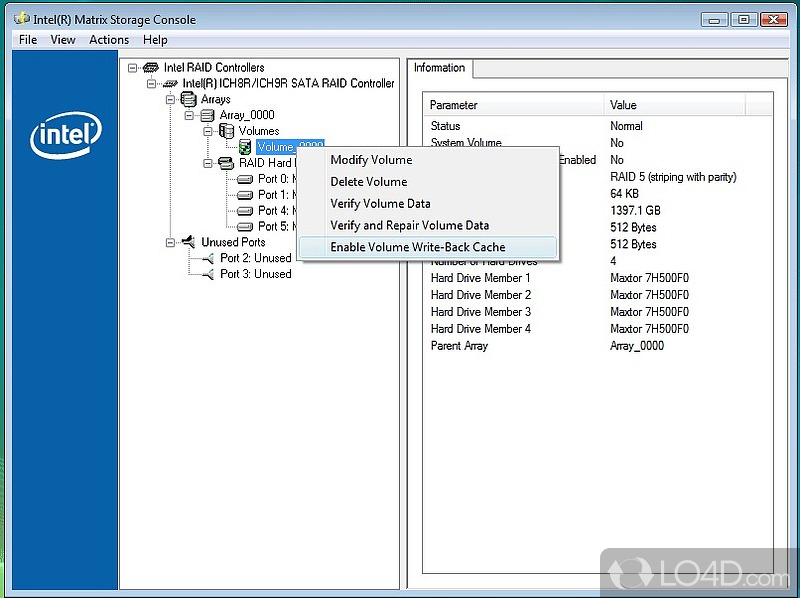Collapse the Volumes tree node
The width and height of the screenshot is (800, 598).
coord(208,131)
